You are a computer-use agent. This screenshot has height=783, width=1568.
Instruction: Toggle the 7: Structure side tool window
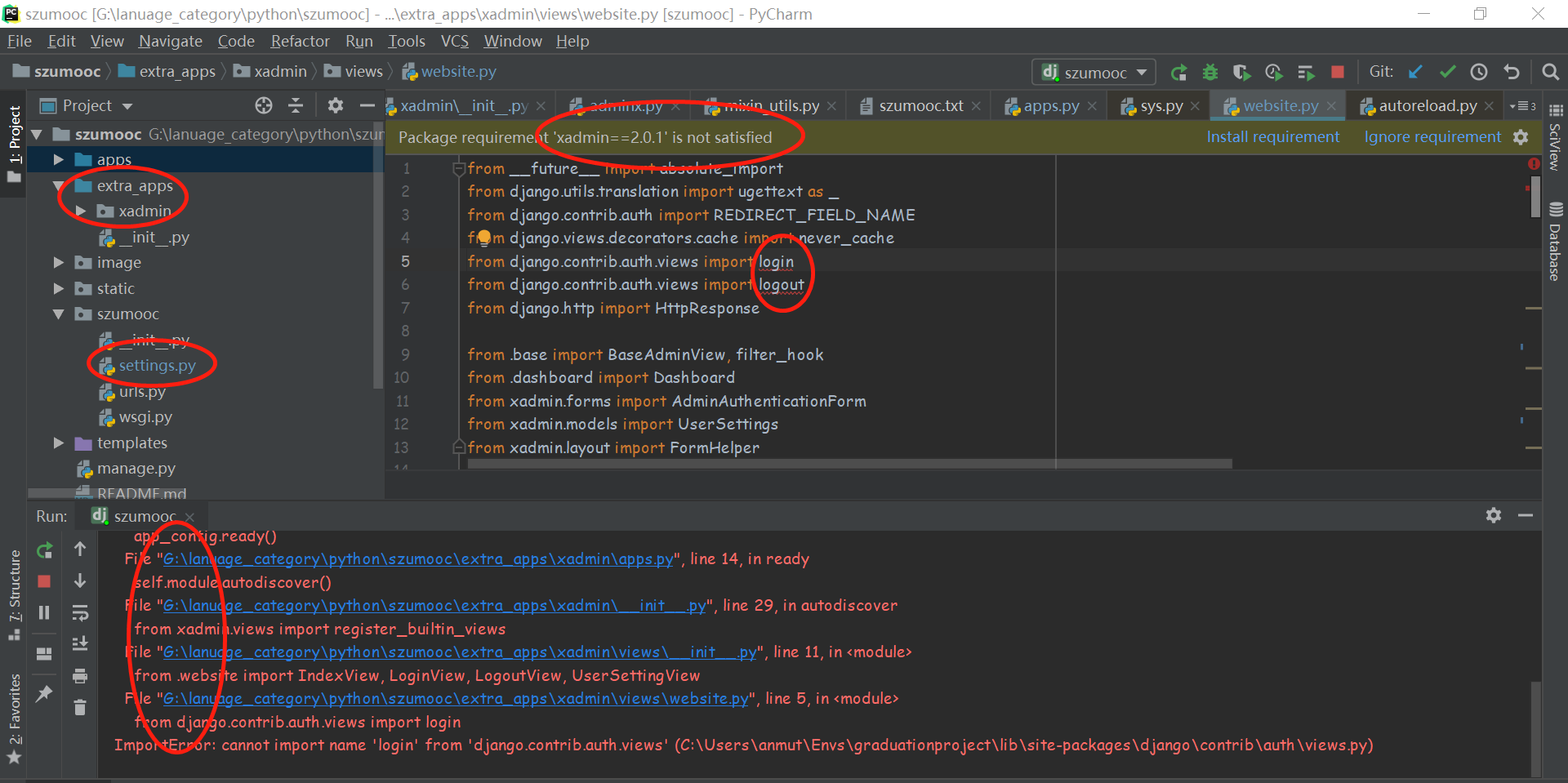[14, 595]
